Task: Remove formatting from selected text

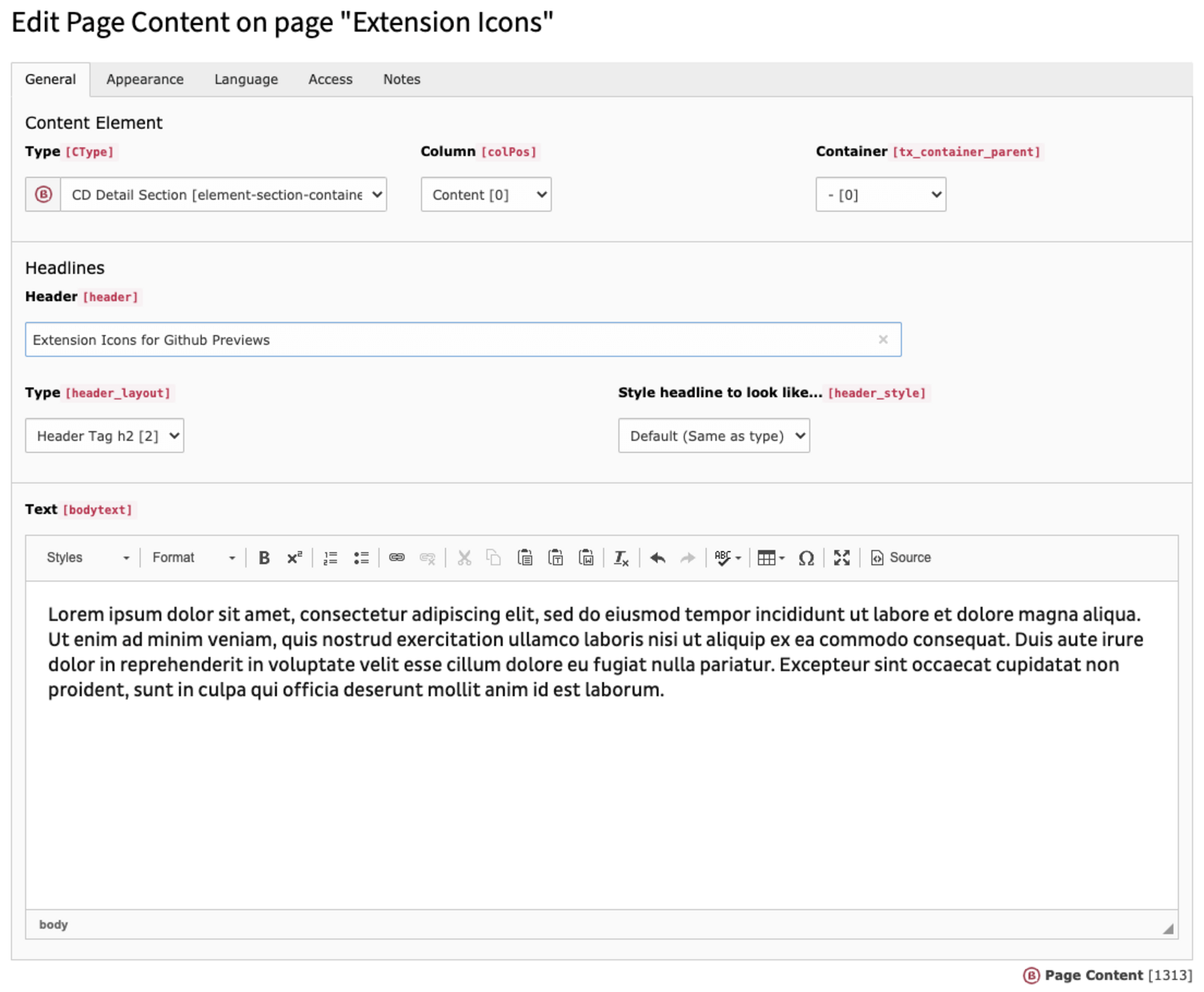Action: 621,557
